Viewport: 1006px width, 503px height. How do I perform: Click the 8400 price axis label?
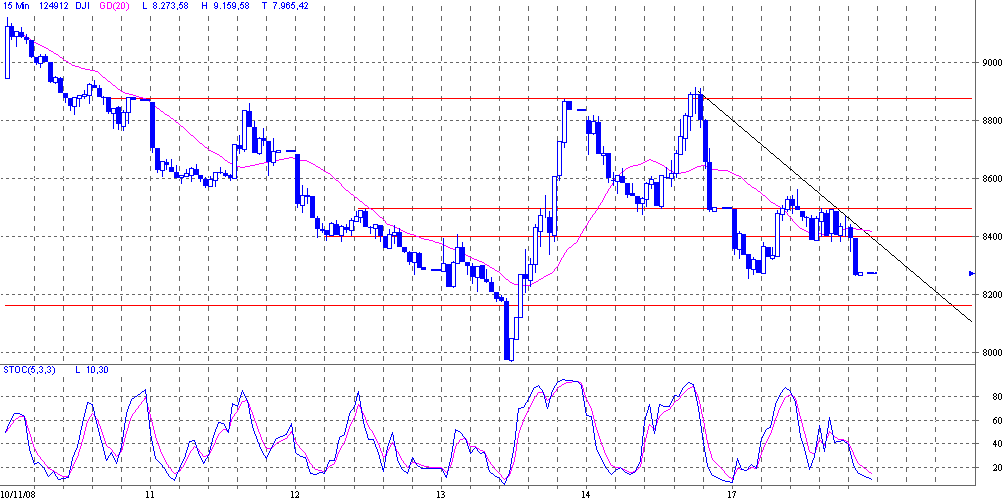click(x=991, y=237)
